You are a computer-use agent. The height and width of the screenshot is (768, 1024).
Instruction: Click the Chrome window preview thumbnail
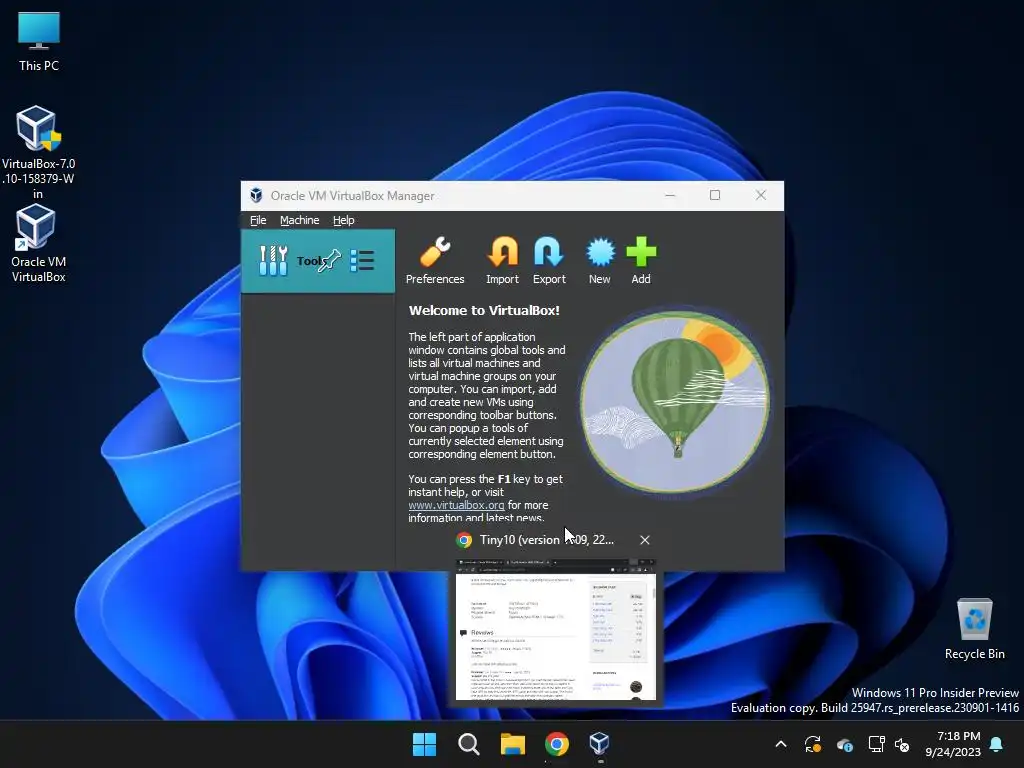point(556,630)
